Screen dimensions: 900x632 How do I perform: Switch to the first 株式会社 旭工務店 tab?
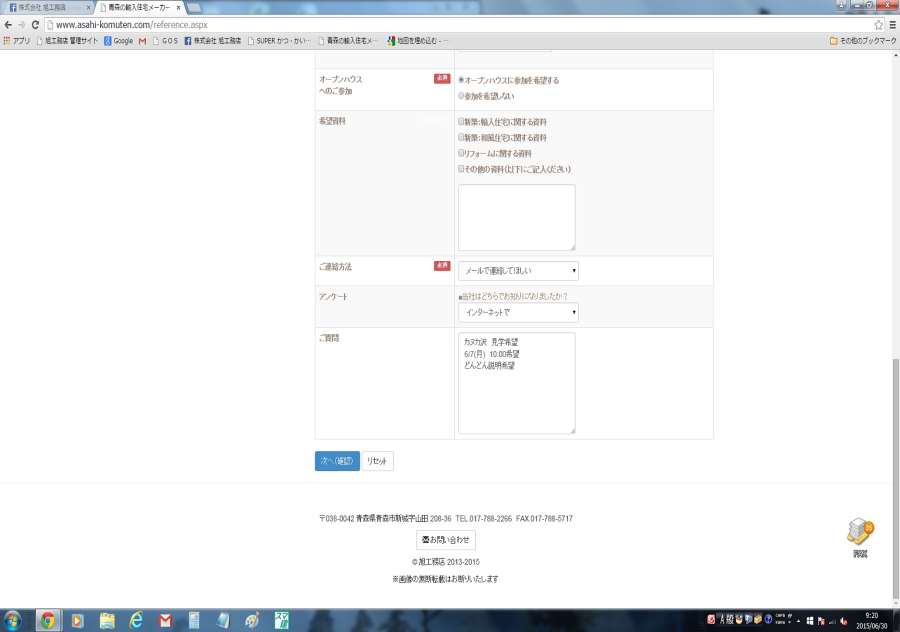(45, 7)
